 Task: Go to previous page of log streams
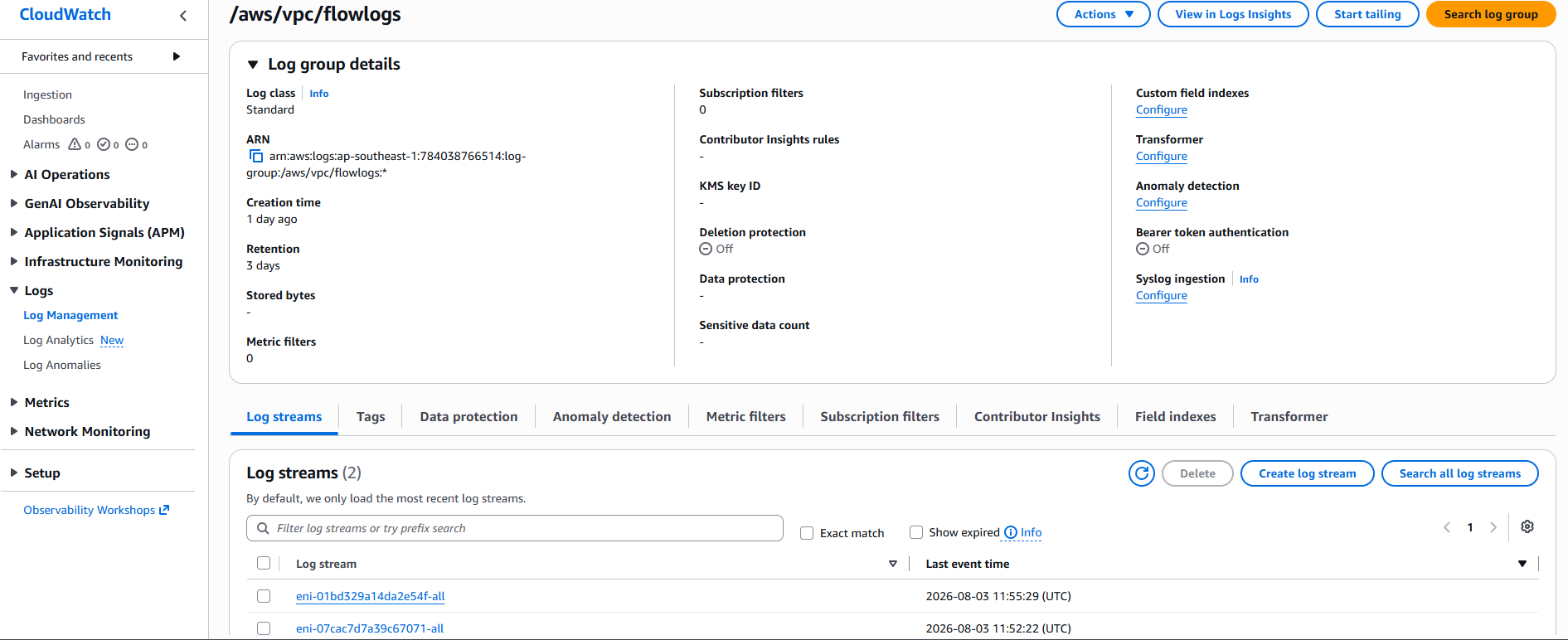point(1447,527)
